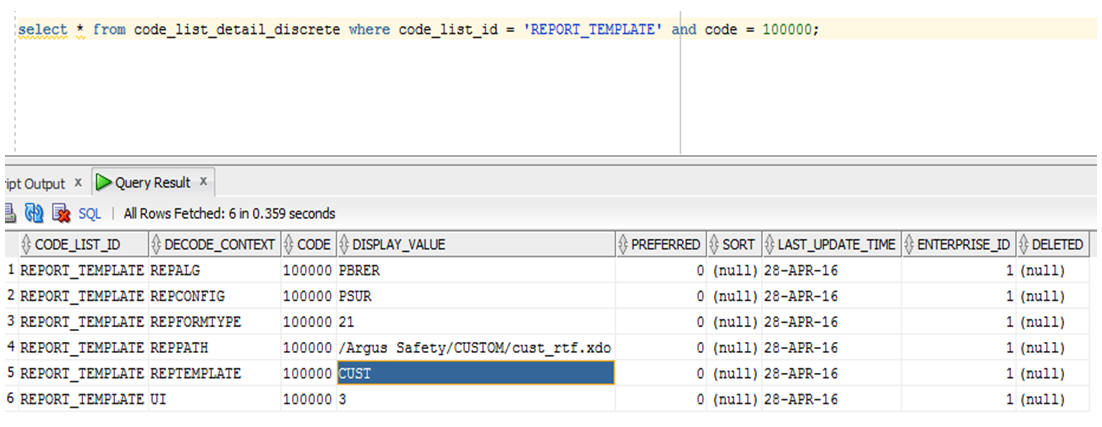Select the display value cell showing 21
1102x427 pixels.
[476, 322]
